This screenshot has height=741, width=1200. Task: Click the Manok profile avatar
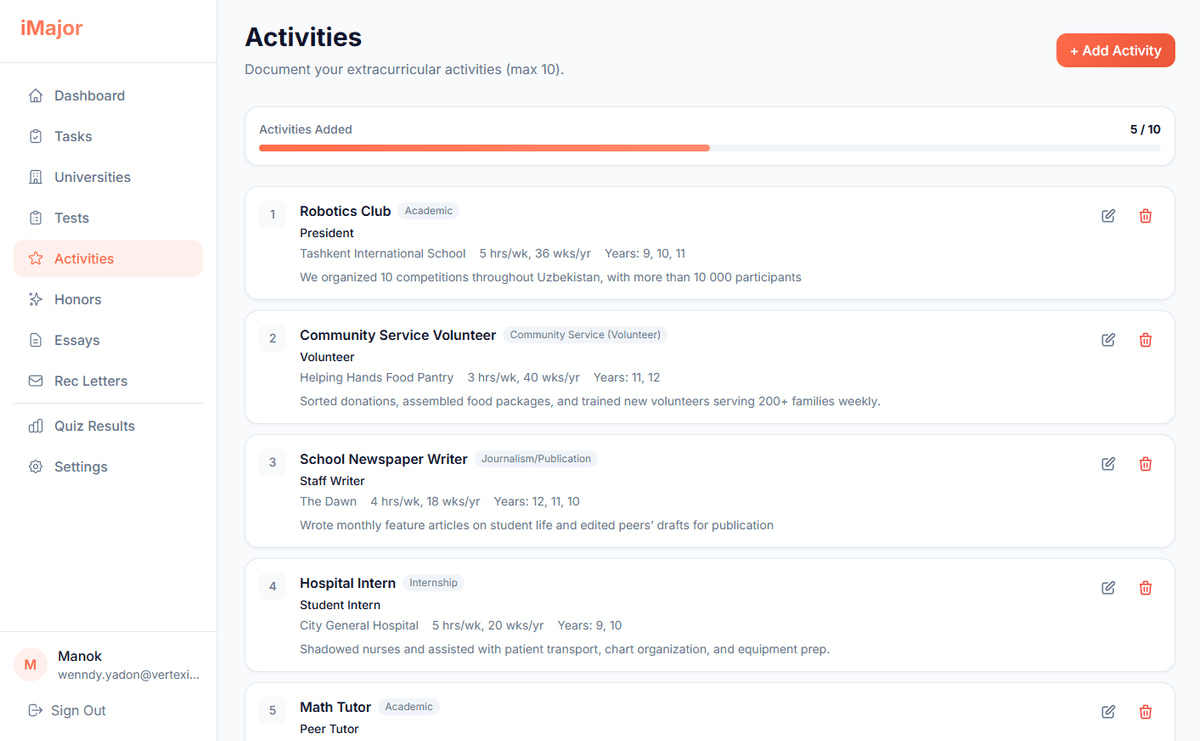click(x=30, y=664)
